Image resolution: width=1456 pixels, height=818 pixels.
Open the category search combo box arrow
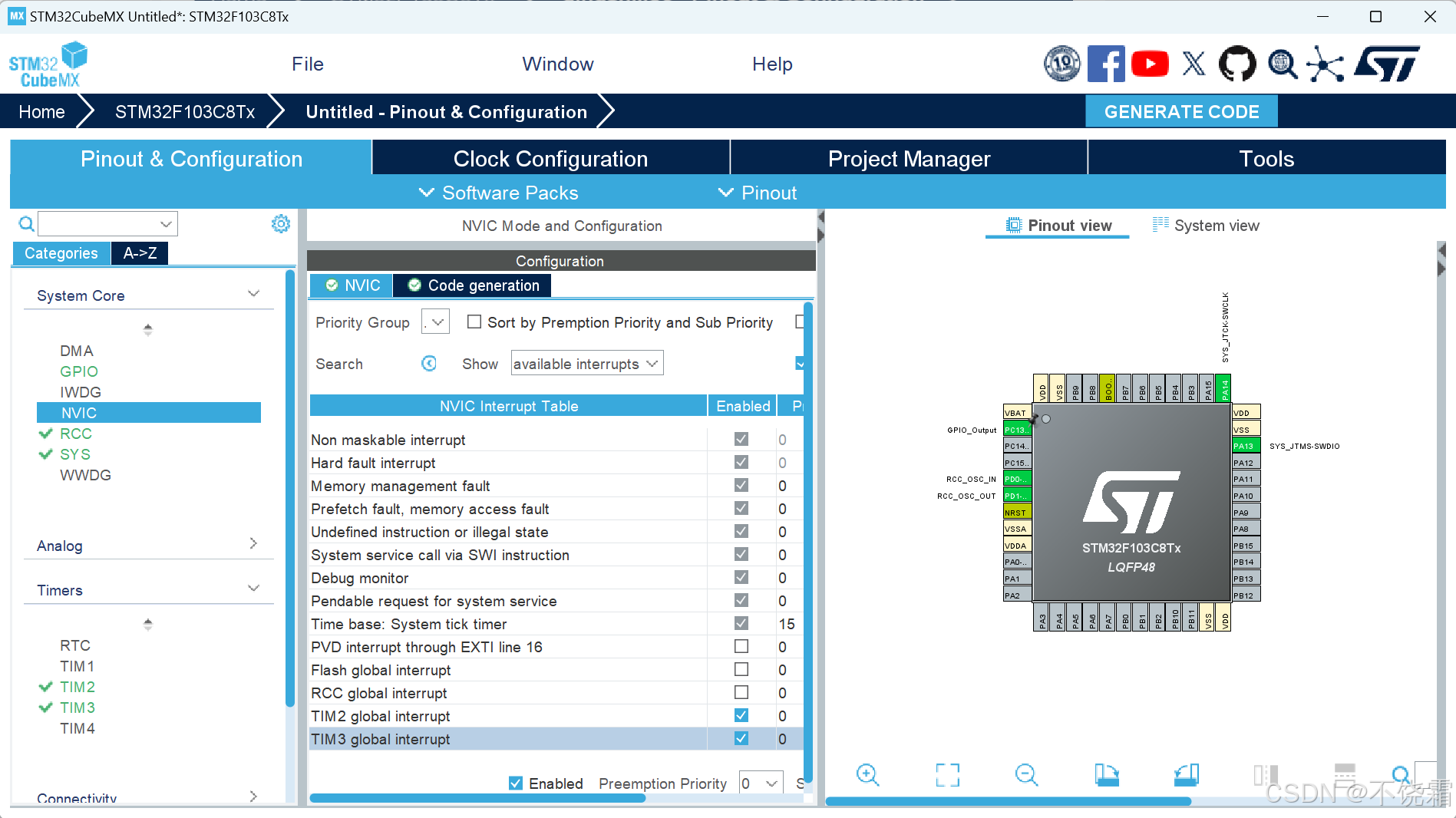[166, 224]
